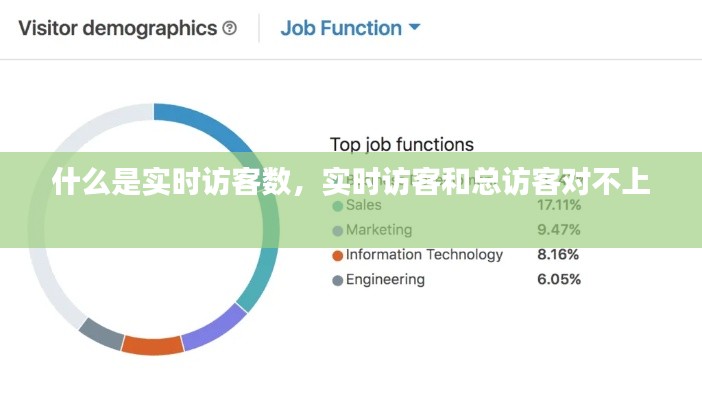The width and height of the screenshot is (702, 400).
Task: Click the green Sales legend dot
Action: click(x=337, y=206)
